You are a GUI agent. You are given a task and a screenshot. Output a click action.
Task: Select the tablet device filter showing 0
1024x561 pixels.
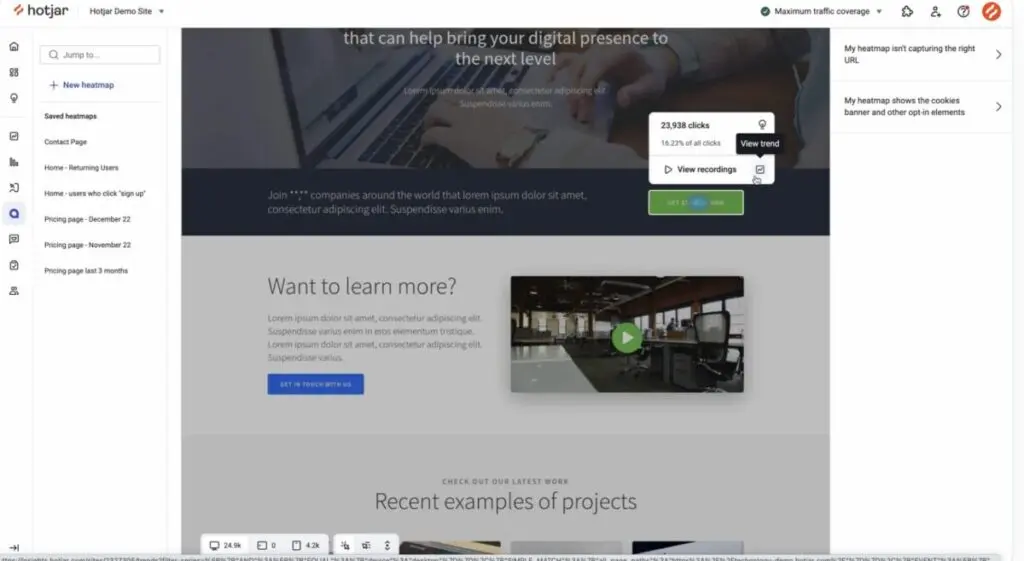[x=267, y=545]
